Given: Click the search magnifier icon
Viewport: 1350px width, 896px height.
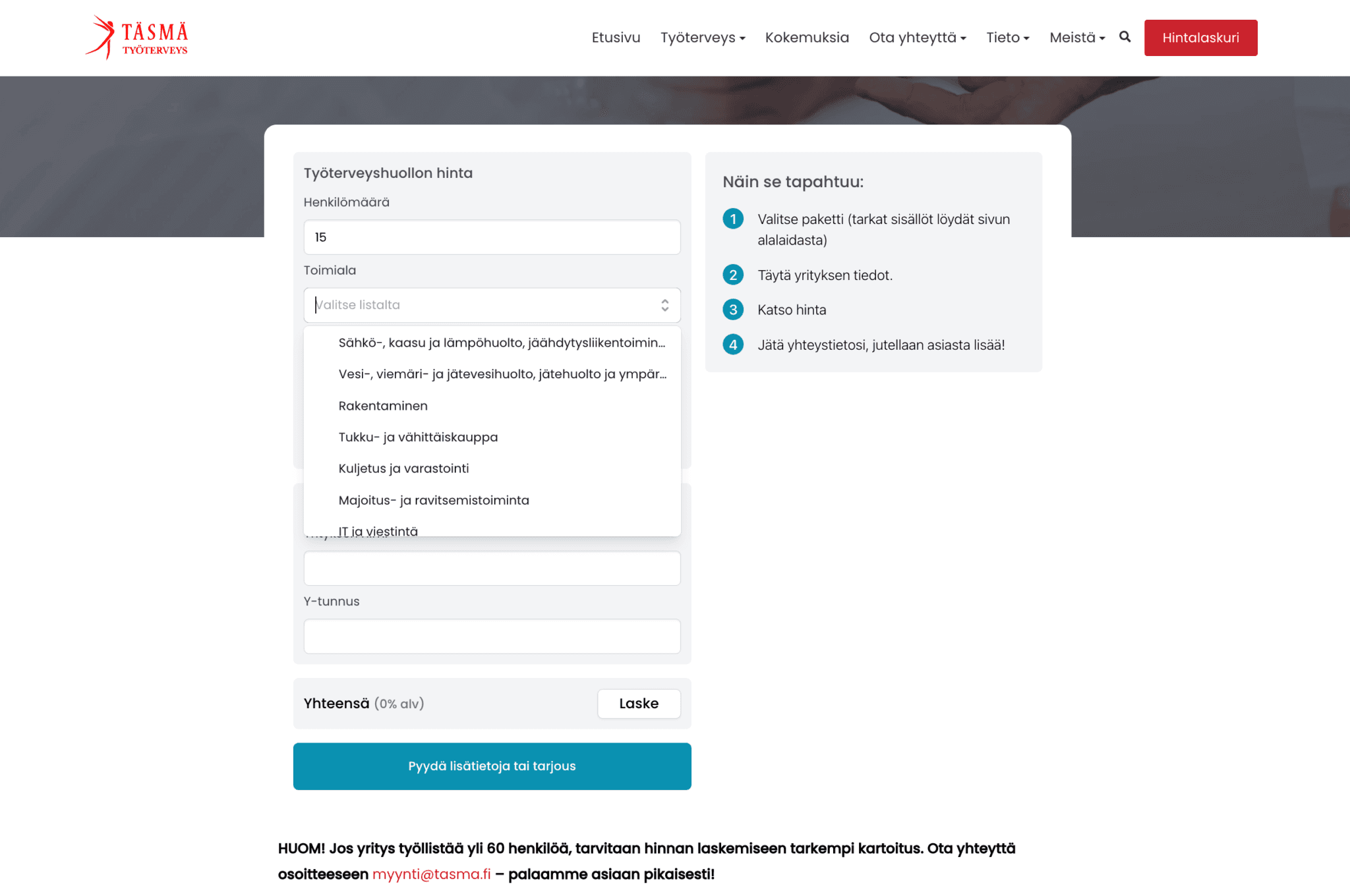Looking at the screenshot, I should (1125, 37).
